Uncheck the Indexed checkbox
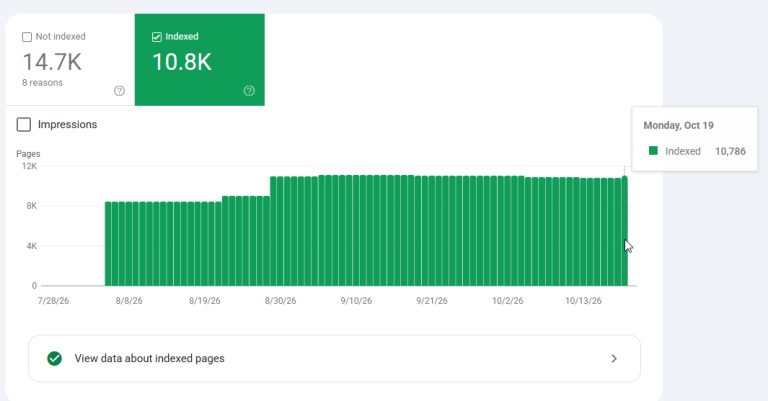The height and width of the screenshot is (401, 768). click(157, 37)
